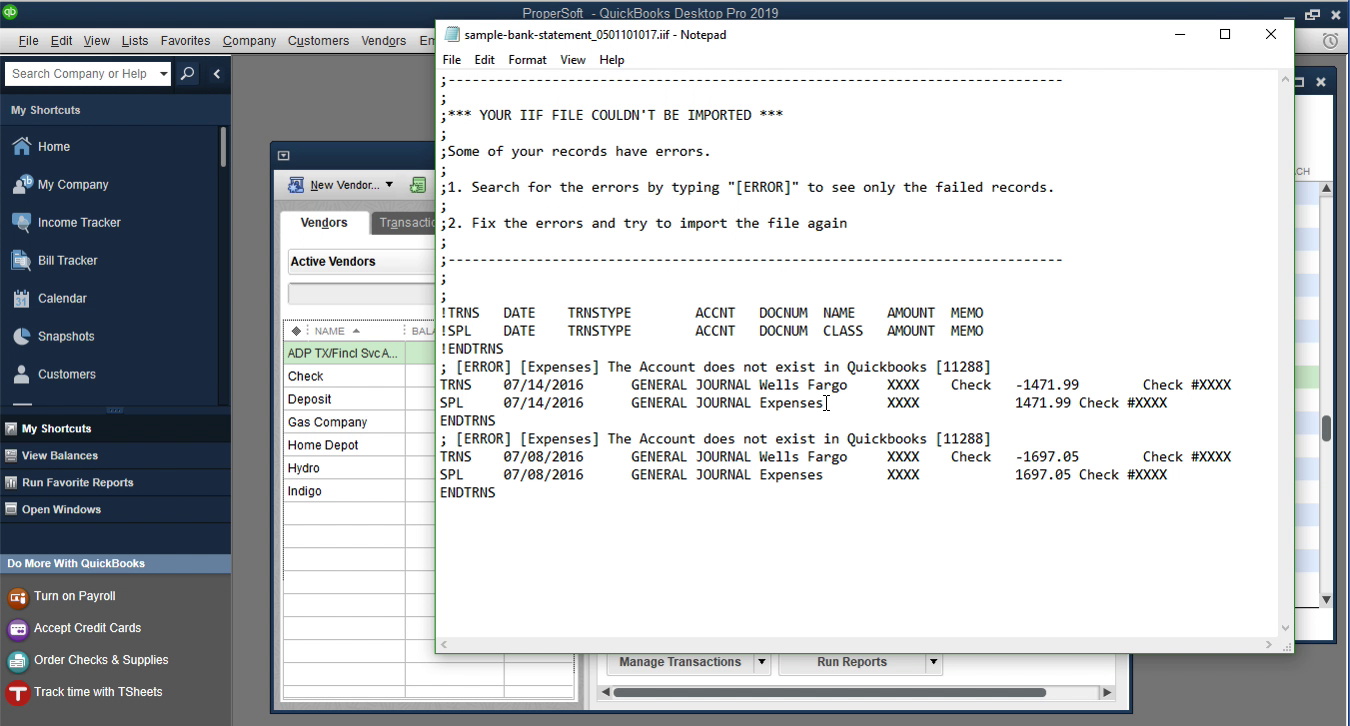The image size is (1350, 726).
Task: Open QuickBooks Lists menu
Action: click(135, 41)
